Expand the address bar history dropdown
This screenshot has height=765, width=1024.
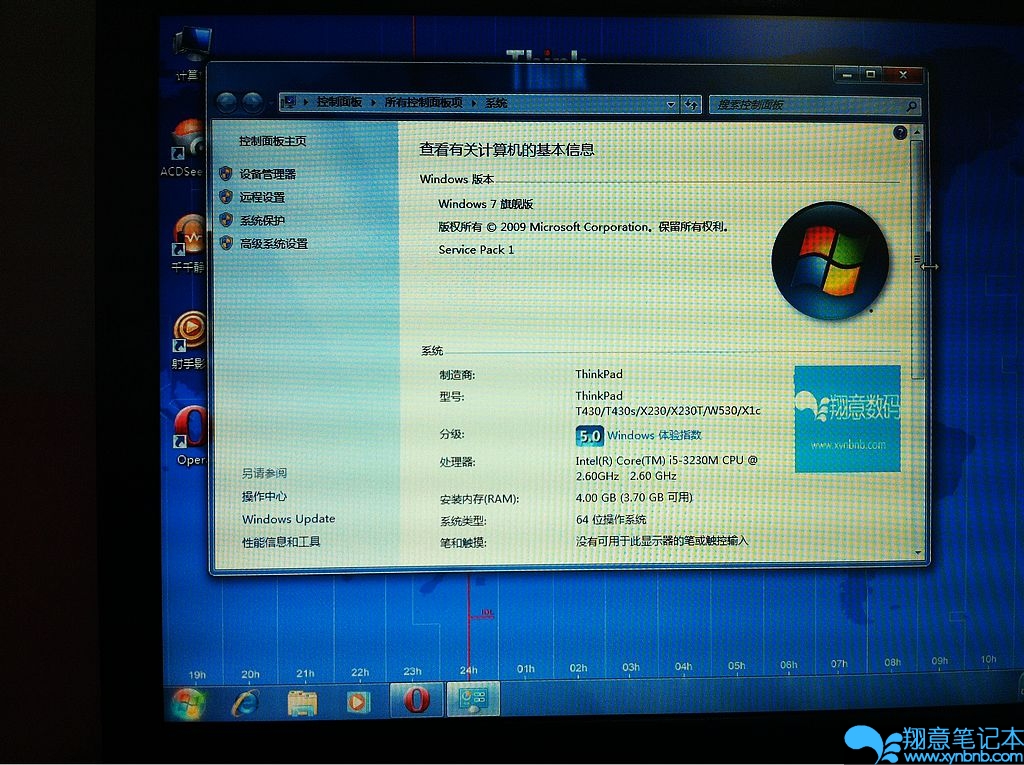tap(670, 105)
